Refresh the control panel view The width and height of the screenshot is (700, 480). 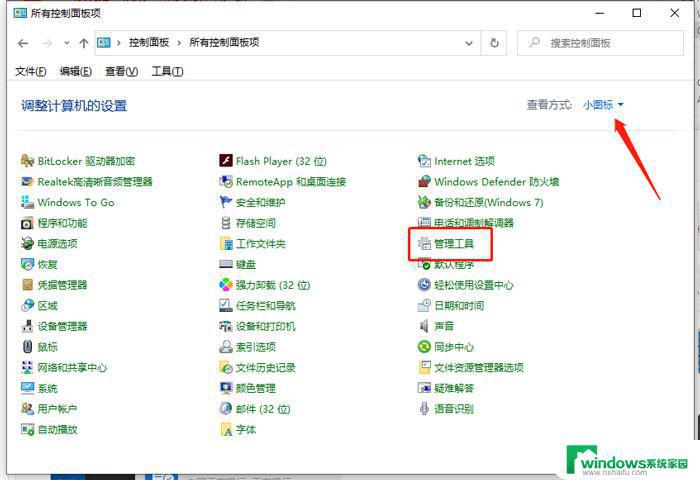(494, 43)
